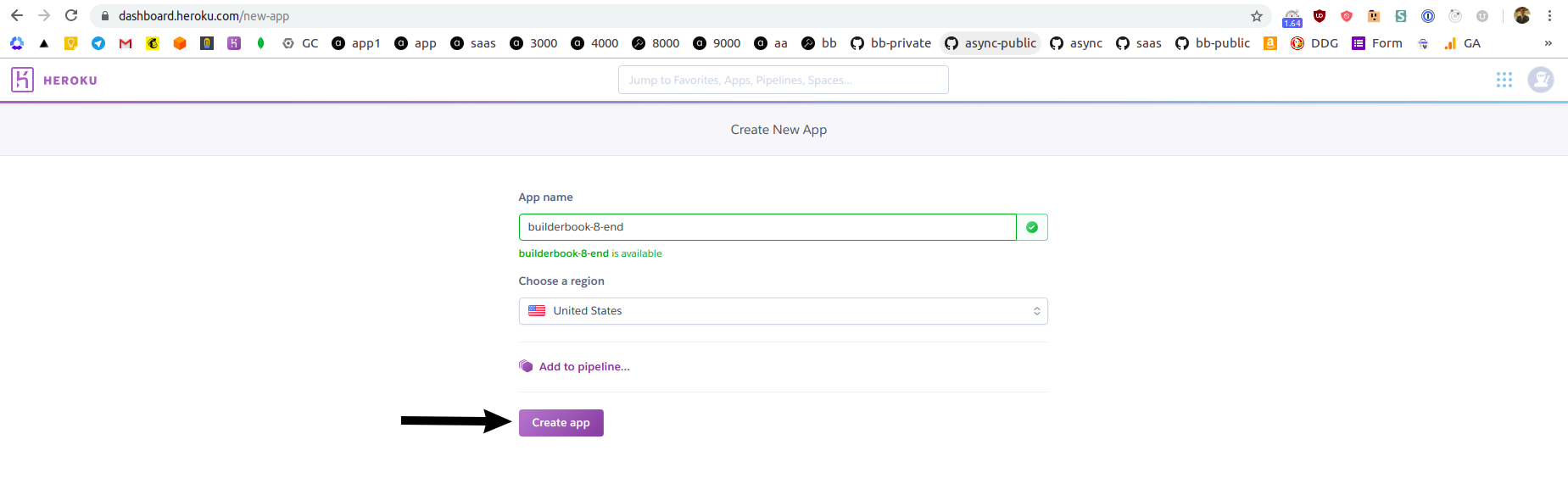The image size is (1568, 495).
Task: Open the yellow lightbulb bookmark icon
Action: point(71,43)
